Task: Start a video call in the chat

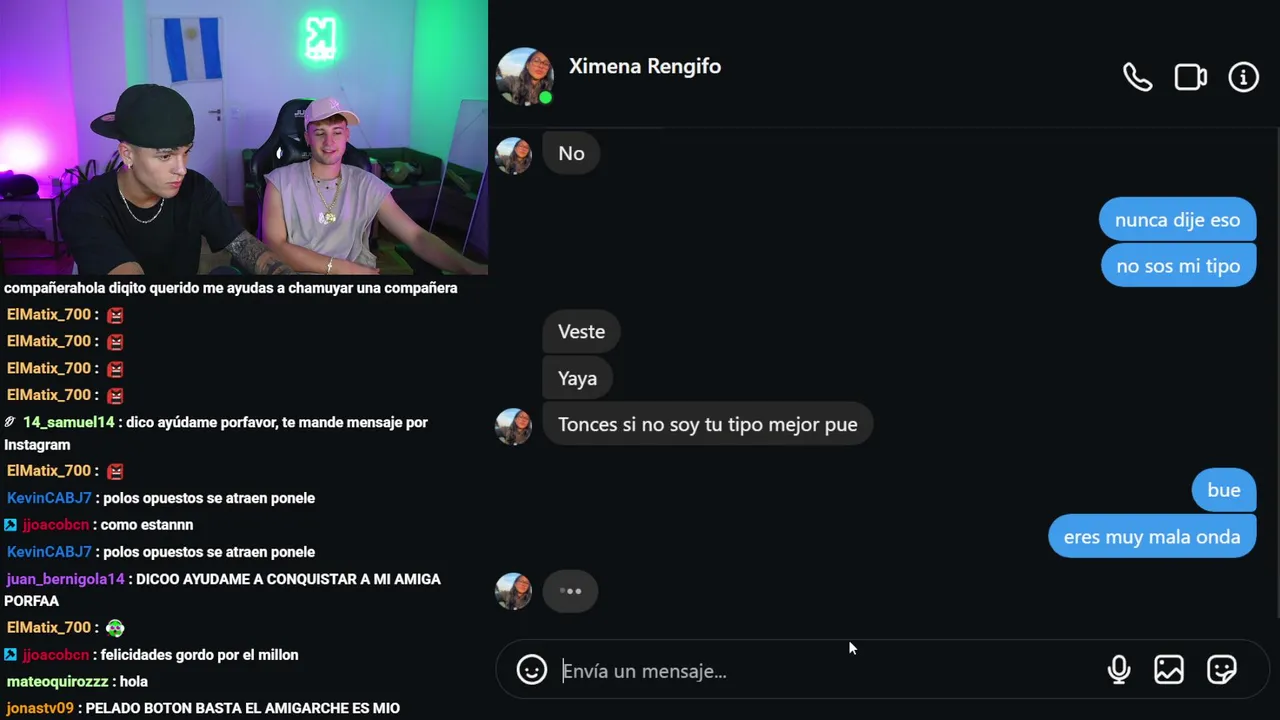Action: (1190, 77)
